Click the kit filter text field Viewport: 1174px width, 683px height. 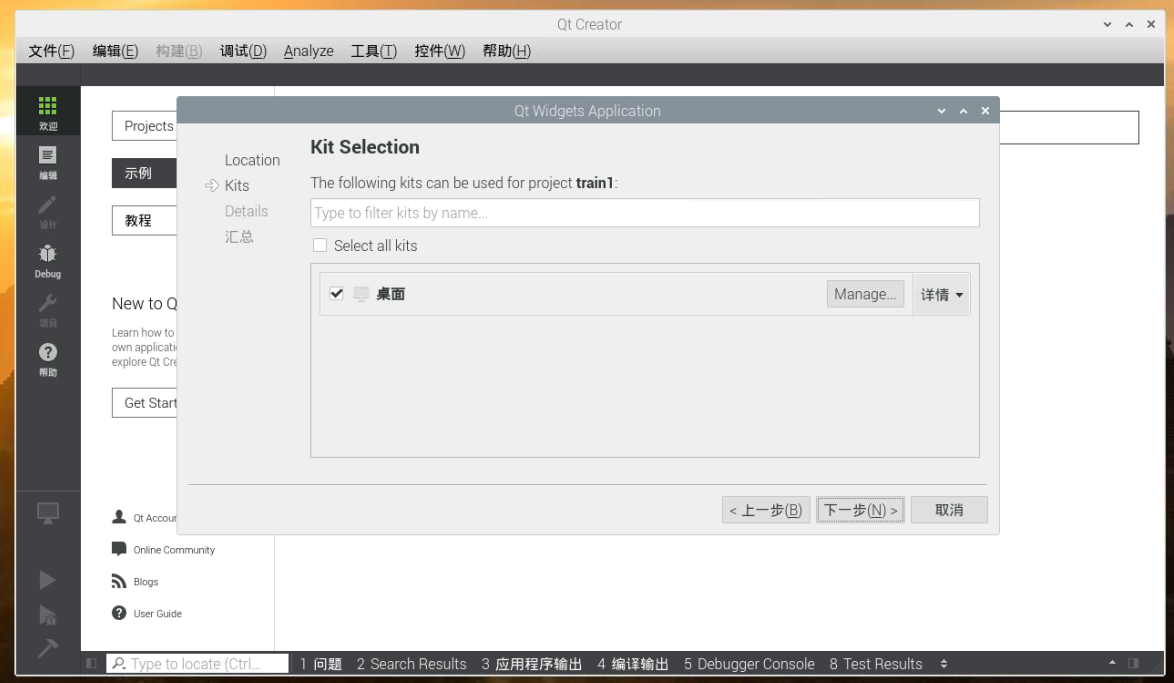click(645, 213)
